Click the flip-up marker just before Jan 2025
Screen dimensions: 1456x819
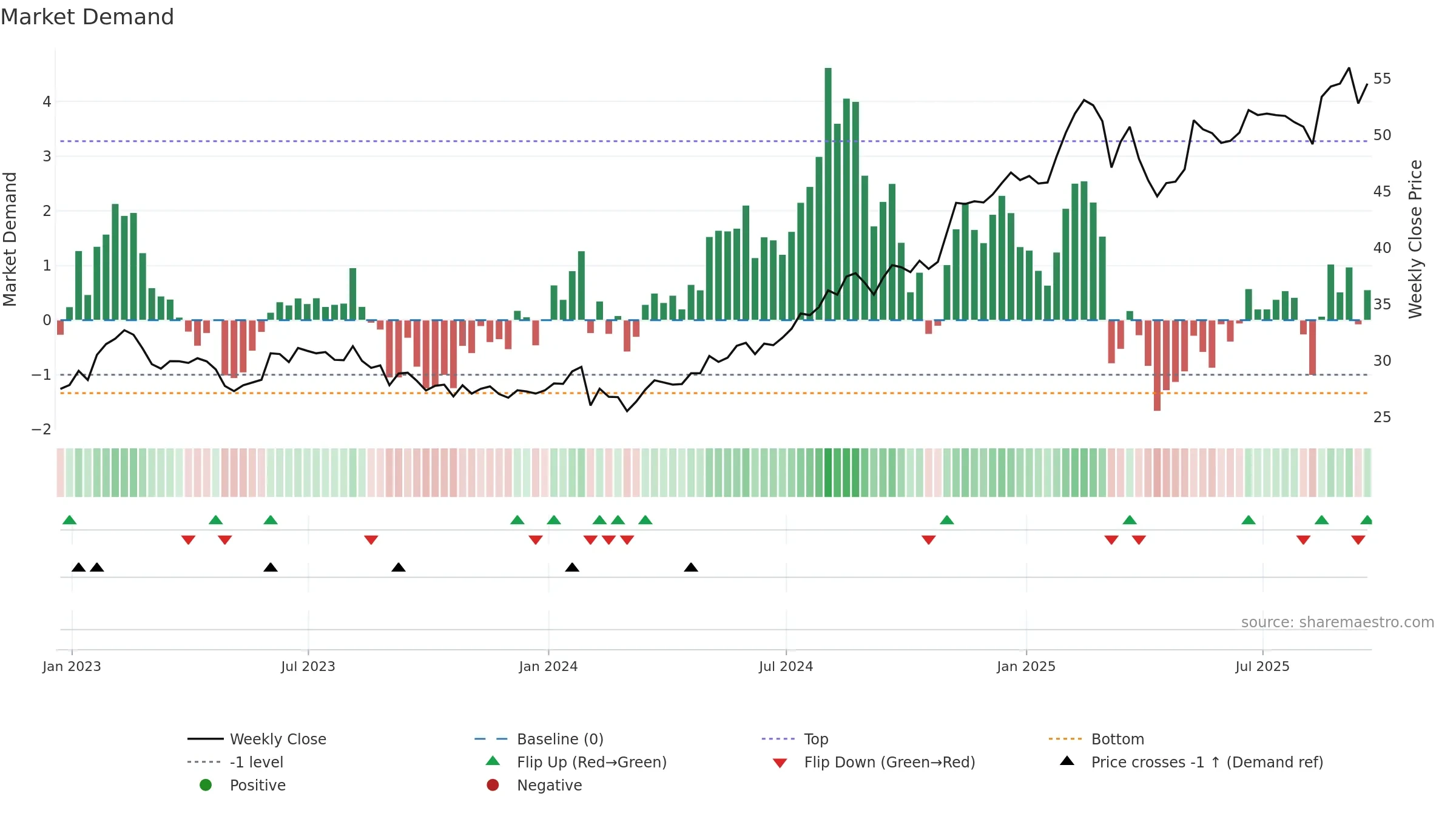point(947,520)
